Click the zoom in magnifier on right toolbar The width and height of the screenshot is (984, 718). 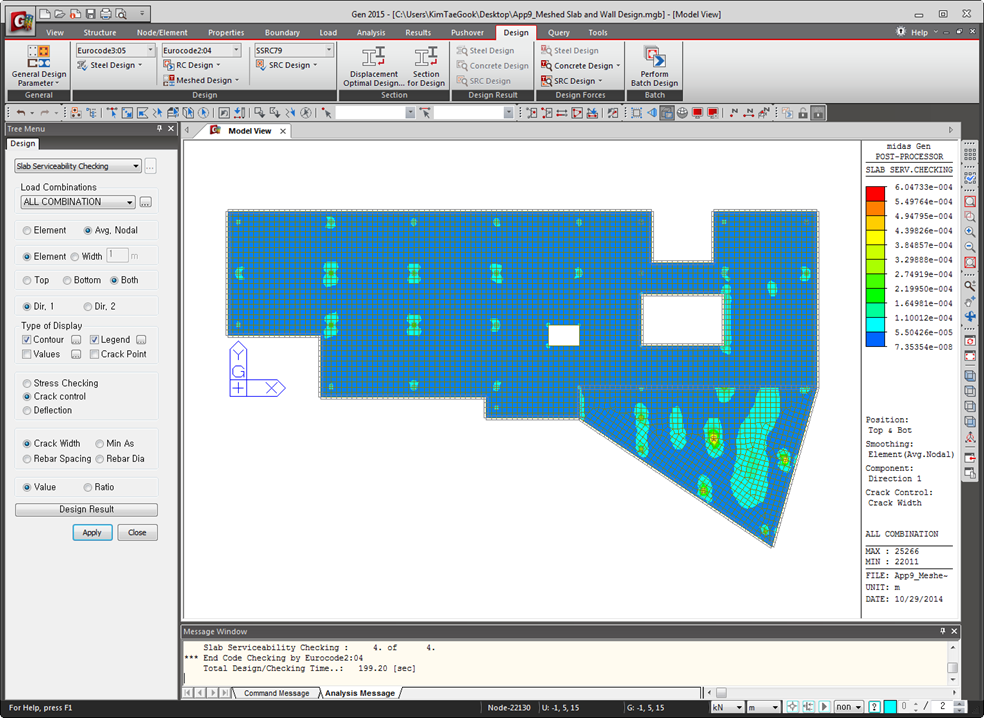click(970, 232)
